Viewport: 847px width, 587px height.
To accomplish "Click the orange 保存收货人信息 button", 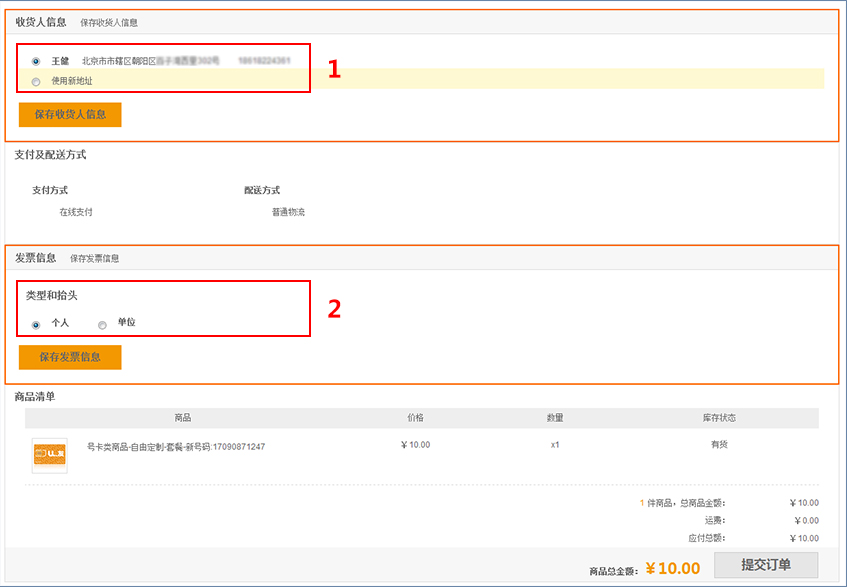I will coord(70,114).
